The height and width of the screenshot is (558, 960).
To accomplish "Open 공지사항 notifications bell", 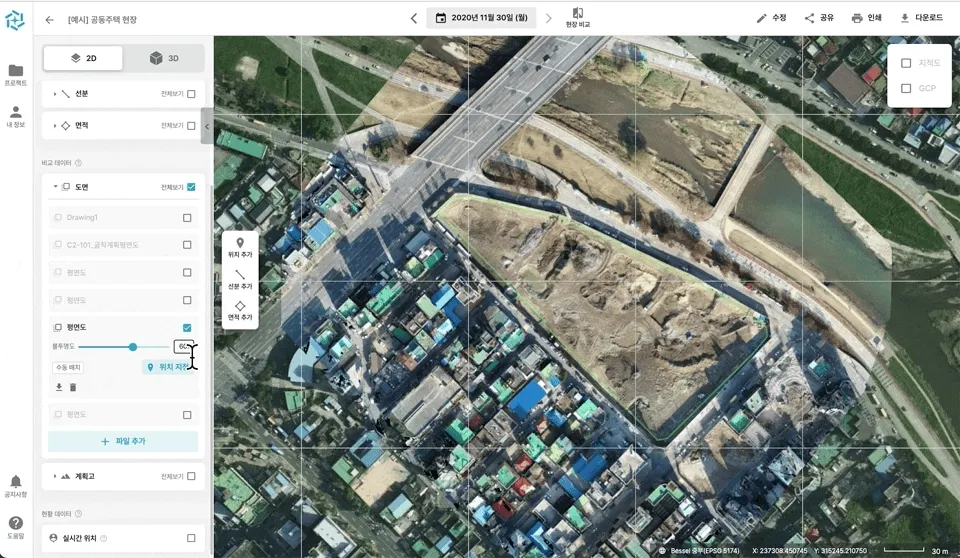I will pos(16,486).
